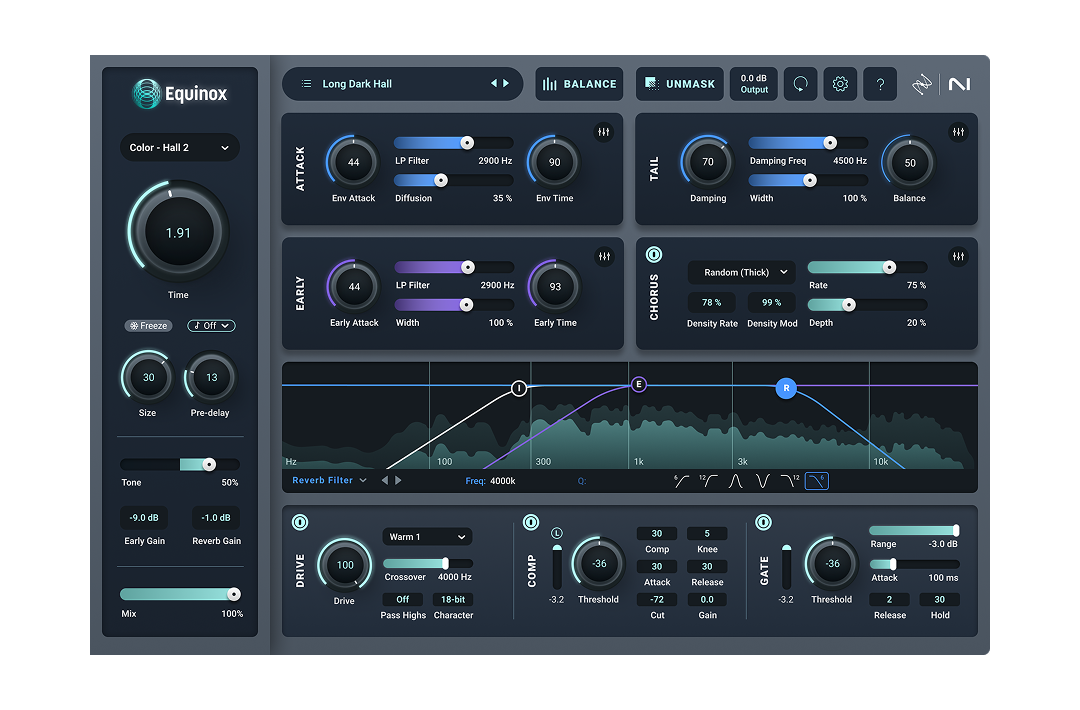Click the UNMASK button
The image size is (1080, 710).
coord(680,84)
